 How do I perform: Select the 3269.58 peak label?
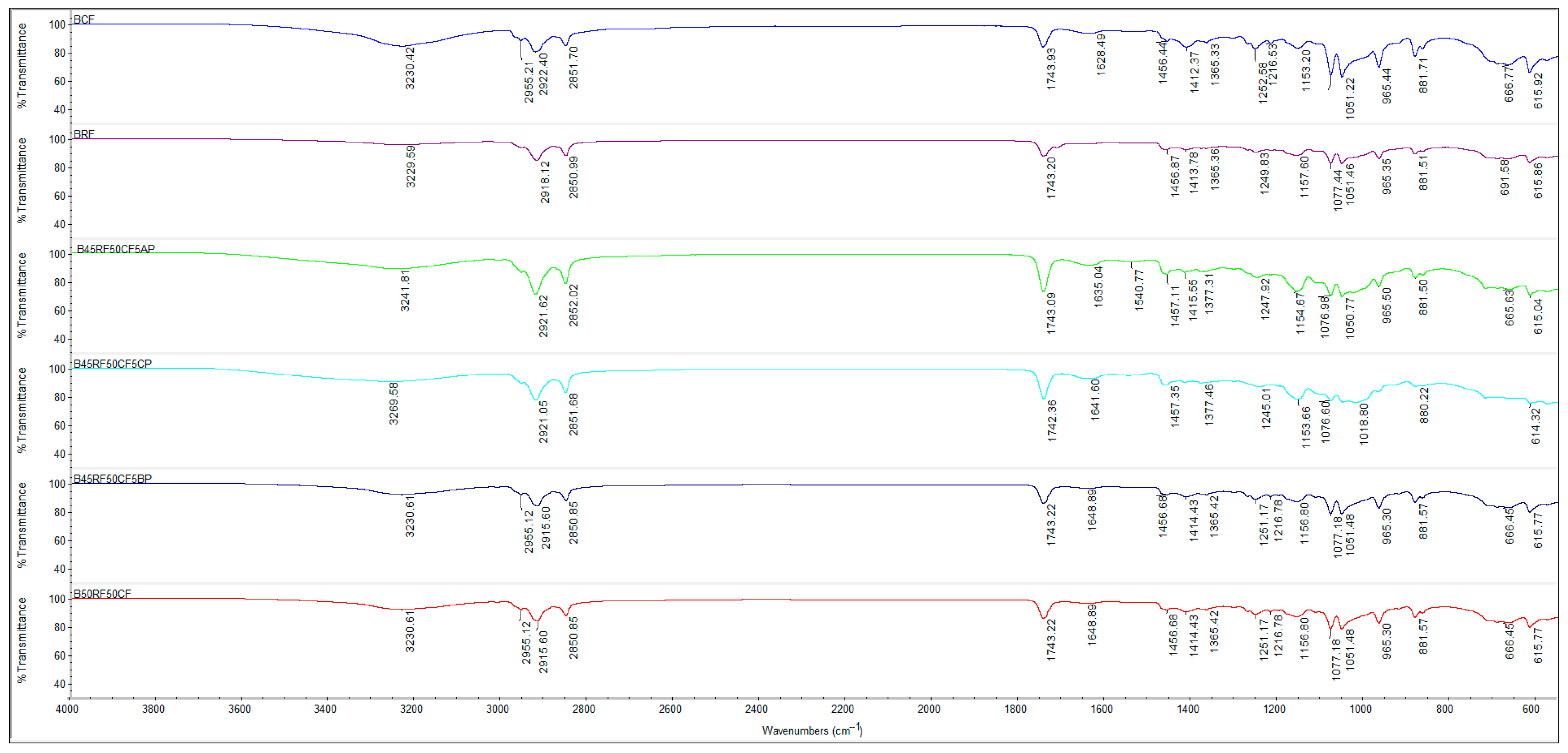pos(394,403)
